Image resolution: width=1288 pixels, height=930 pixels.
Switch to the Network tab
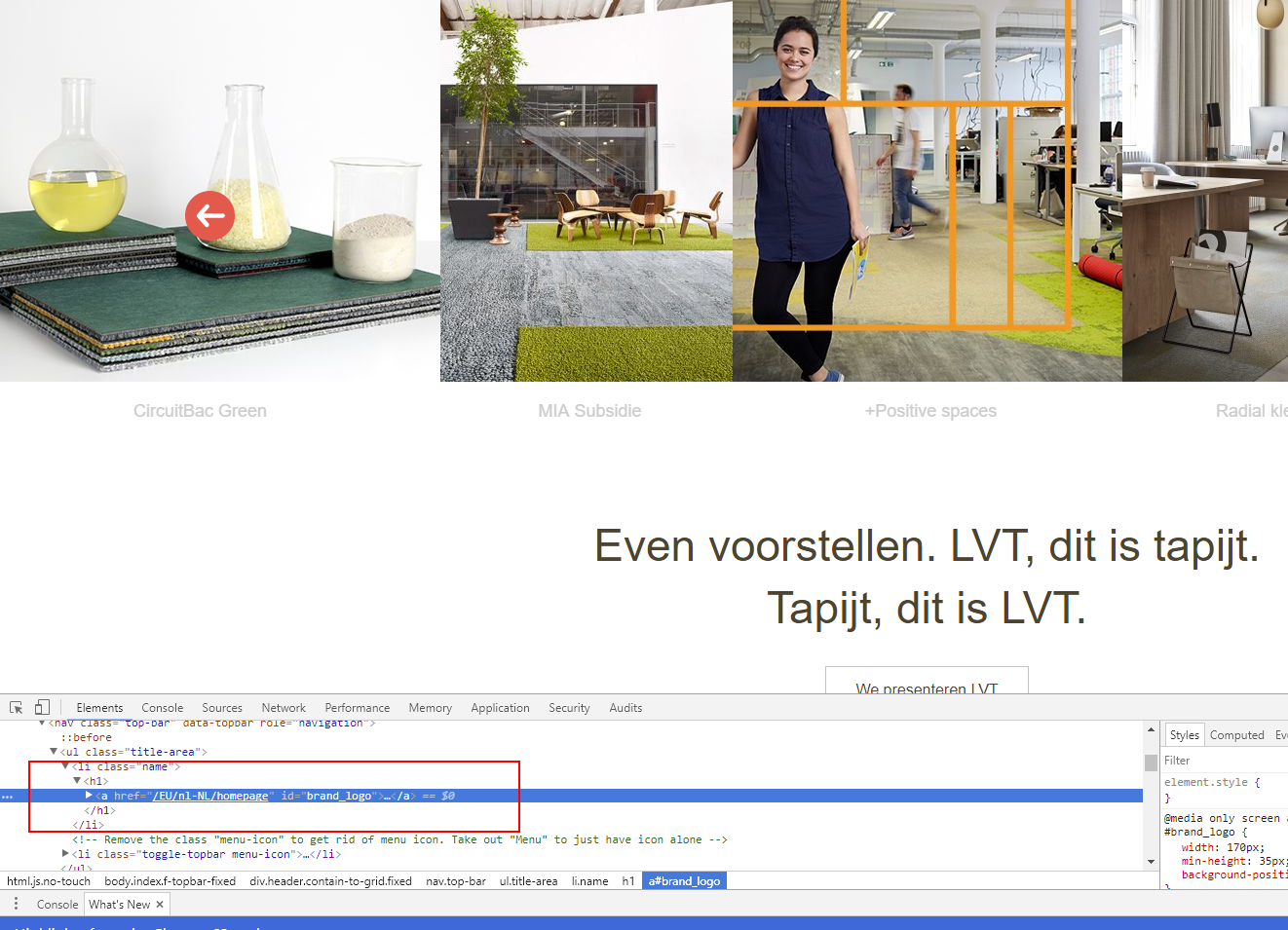click(283, 708)
